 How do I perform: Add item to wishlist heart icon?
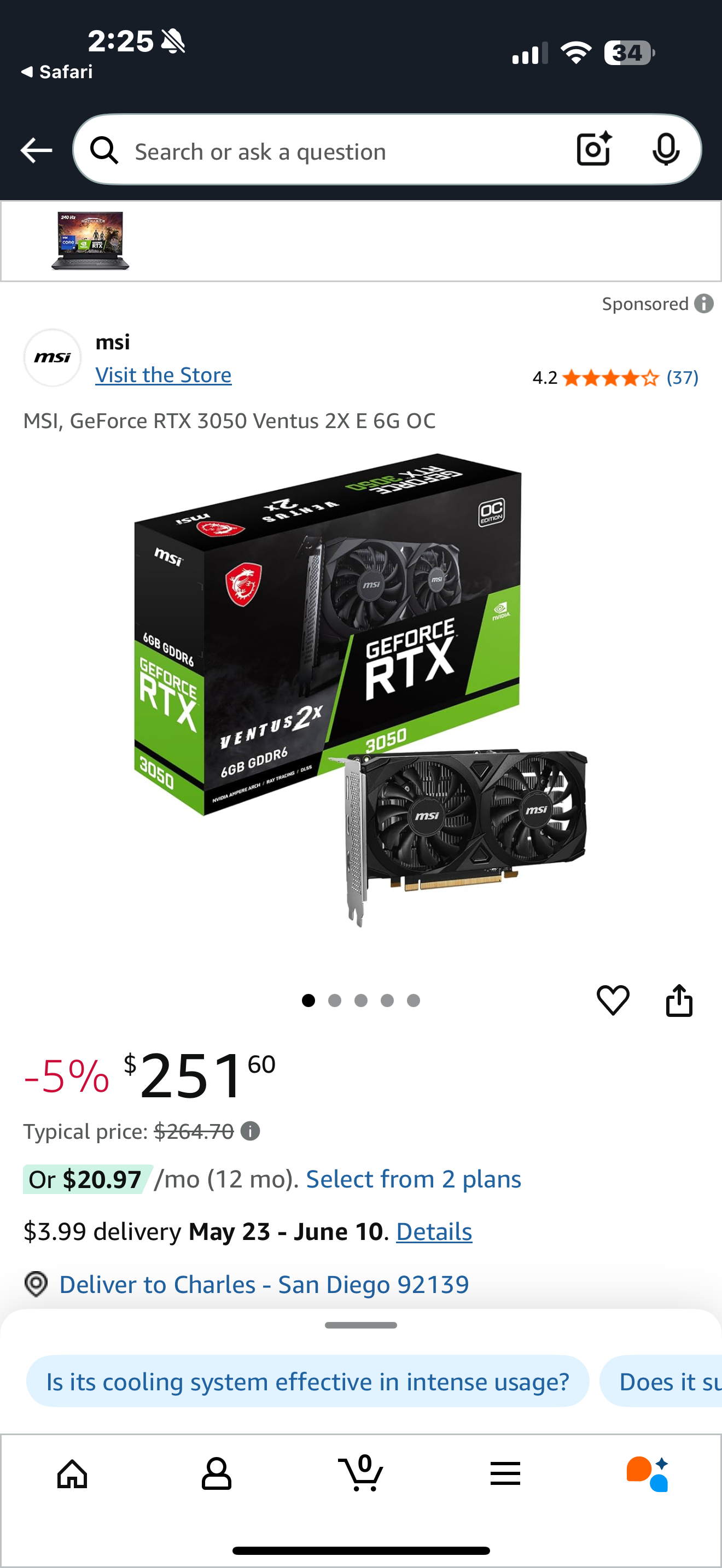tap(613, 1000)
